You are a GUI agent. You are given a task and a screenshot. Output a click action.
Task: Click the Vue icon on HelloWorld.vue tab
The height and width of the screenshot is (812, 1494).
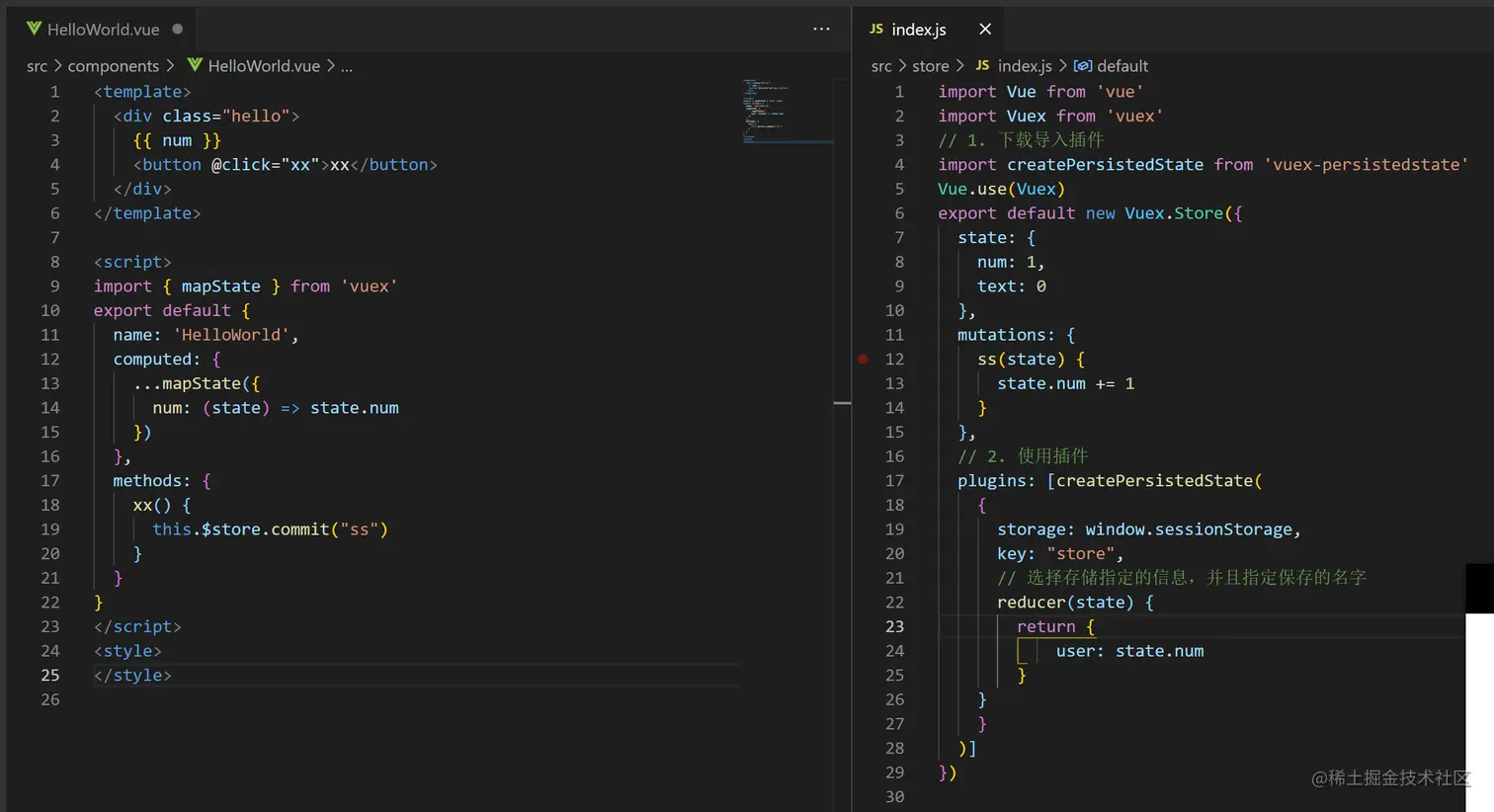click(x=34, y=29)
